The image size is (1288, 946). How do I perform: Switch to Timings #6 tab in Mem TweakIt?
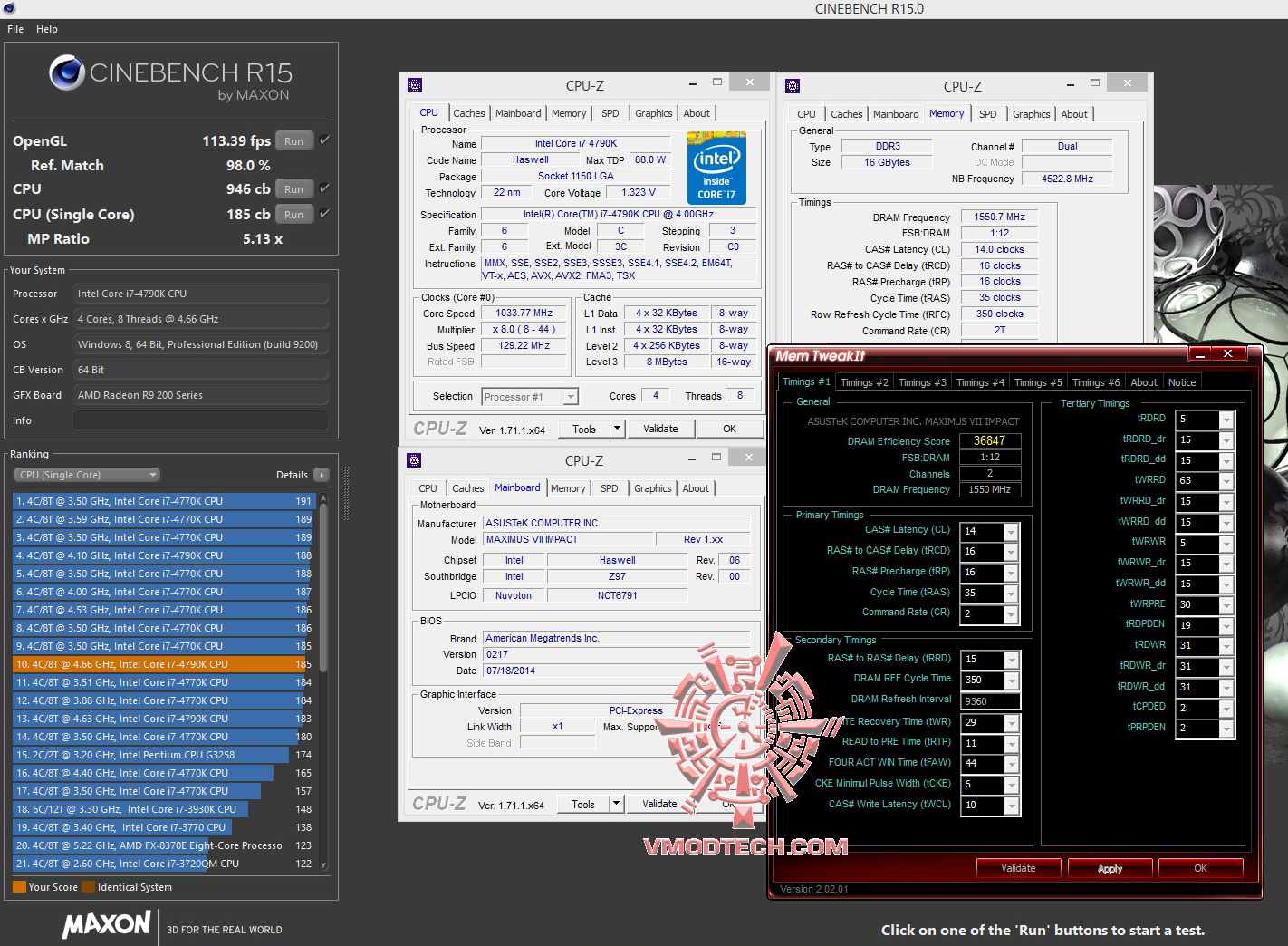pyautogui.click(x=1096, y=382)
